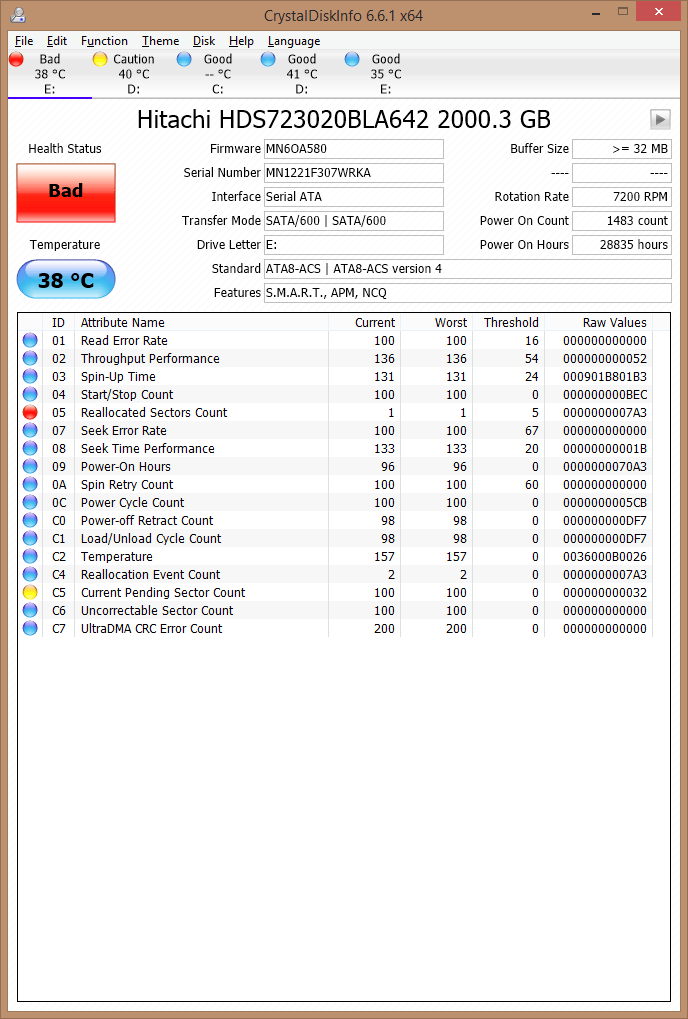Click the red status icon for Reallocated Sectors Count
This screenshot has height=1019, width=688.
(x=30, y=412)
